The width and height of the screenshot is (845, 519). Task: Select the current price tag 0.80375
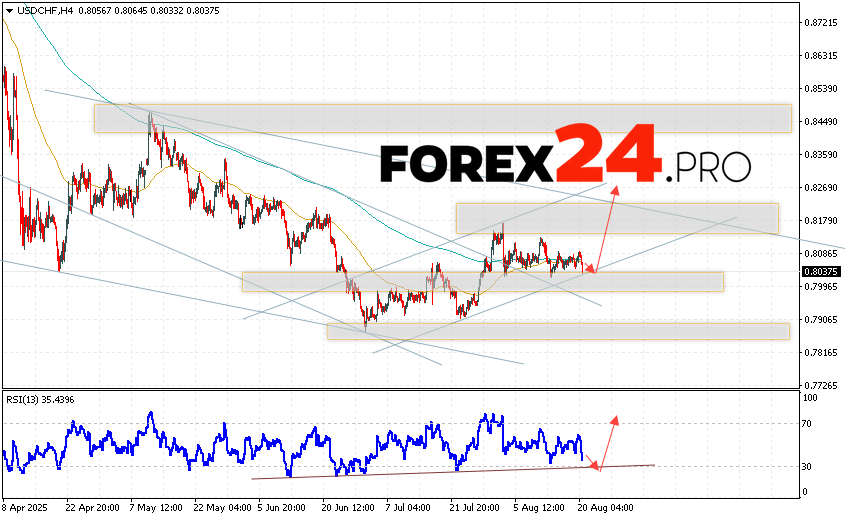tap(822, 271)
